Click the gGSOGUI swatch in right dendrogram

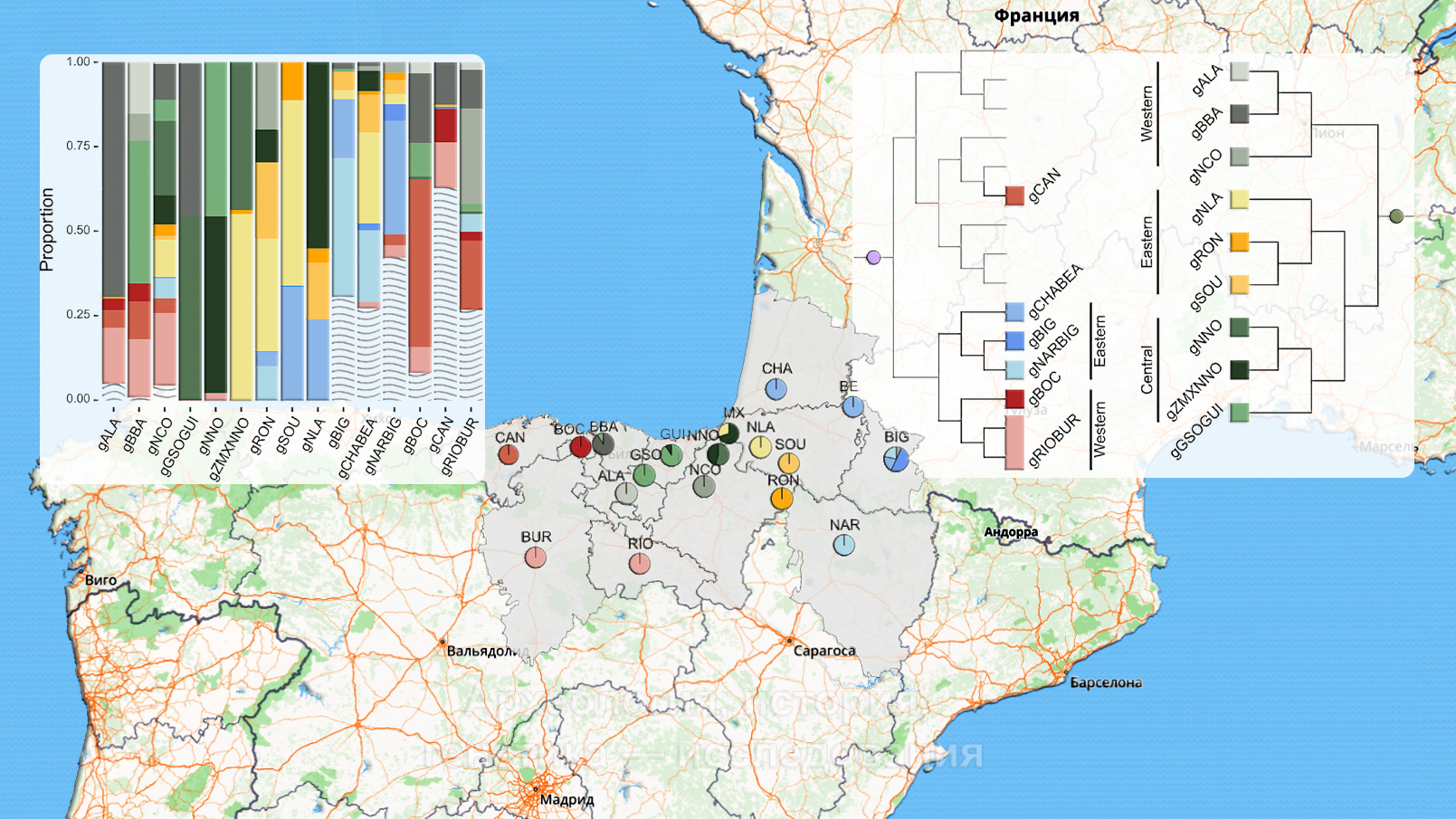tap(1240, 412)
